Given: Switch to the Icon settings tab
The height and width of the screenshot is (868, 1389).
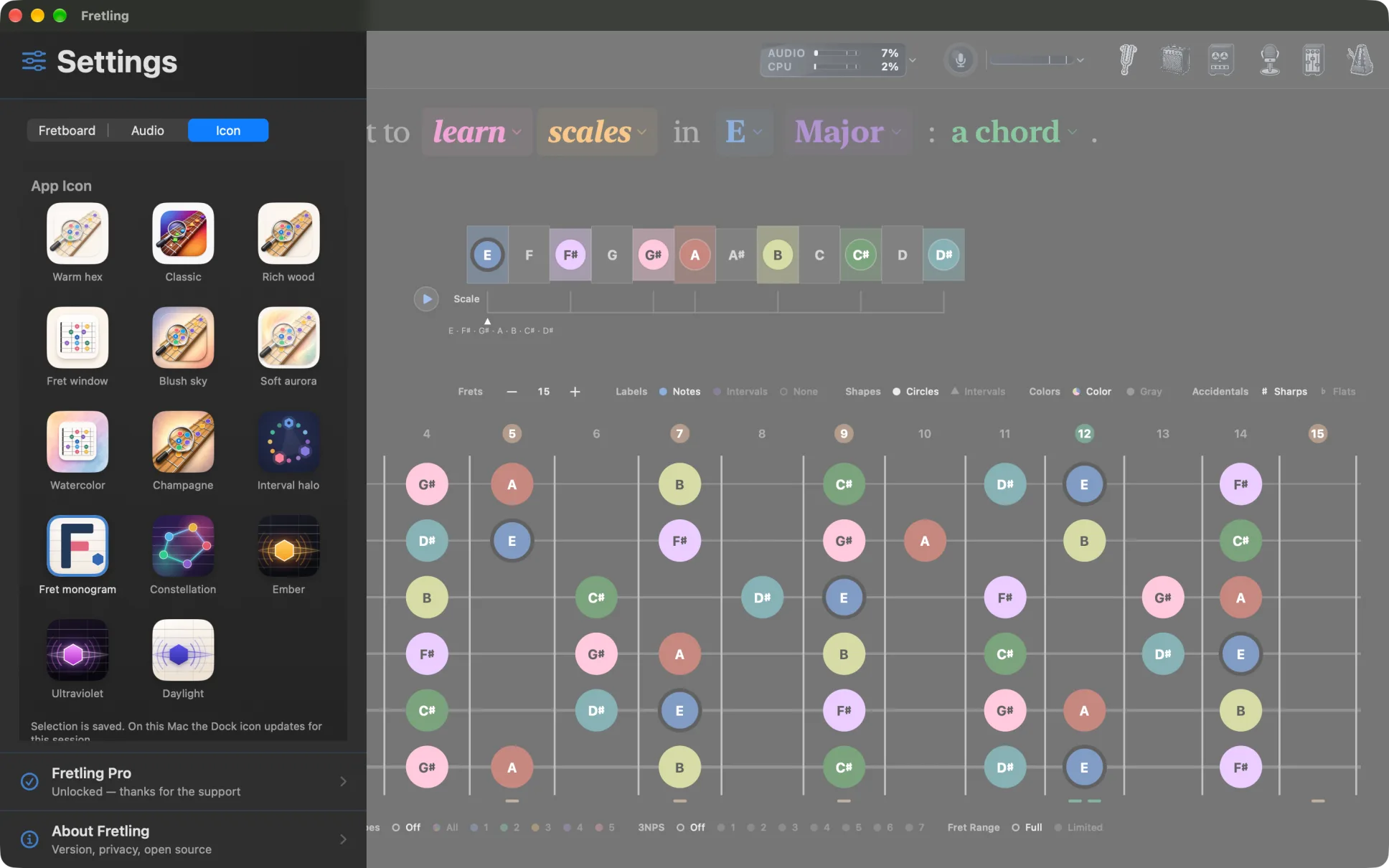Looking at the screenshot, I should click(x=228, y=131).
